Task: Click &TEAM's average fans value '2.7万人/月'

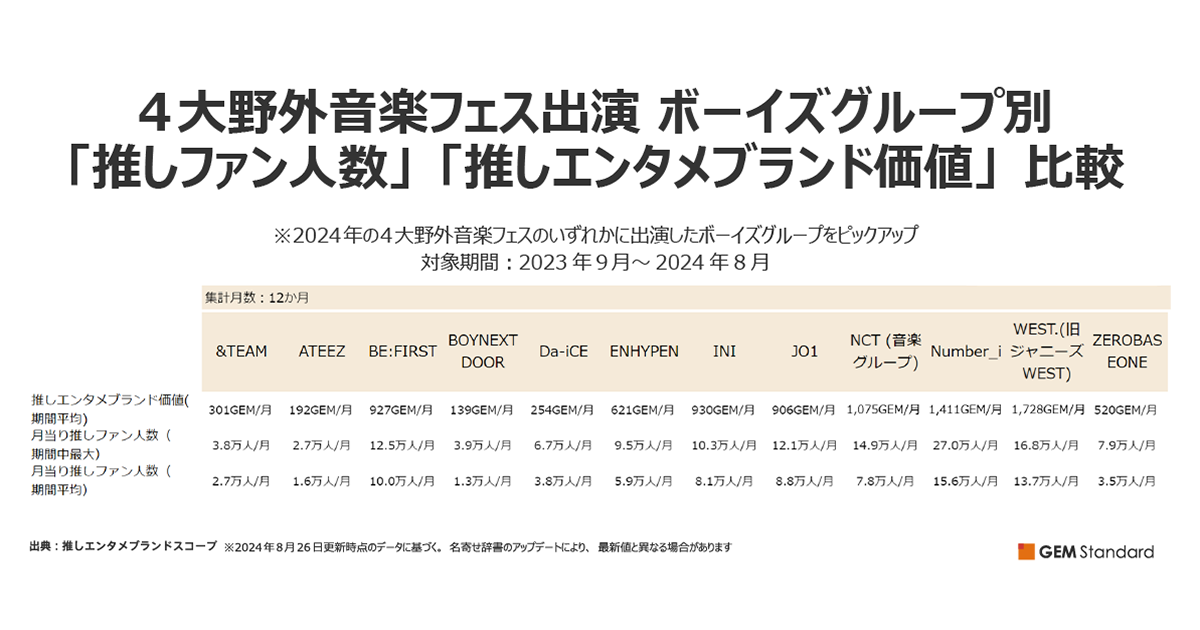Action: pyautogui.click(x=240, y=481)
